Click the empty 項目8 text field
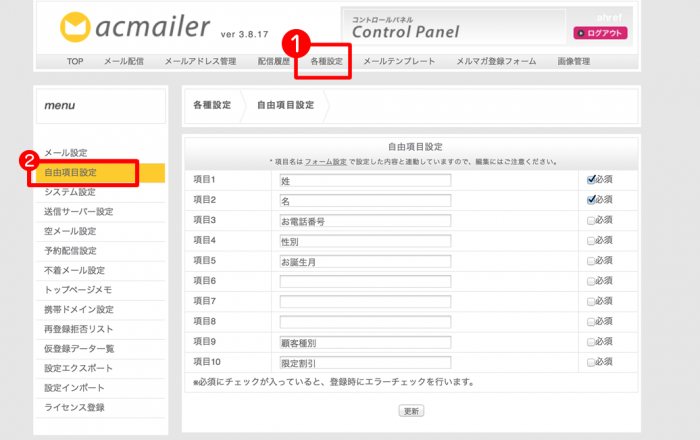700x440 pixels. tap(365, 322)
